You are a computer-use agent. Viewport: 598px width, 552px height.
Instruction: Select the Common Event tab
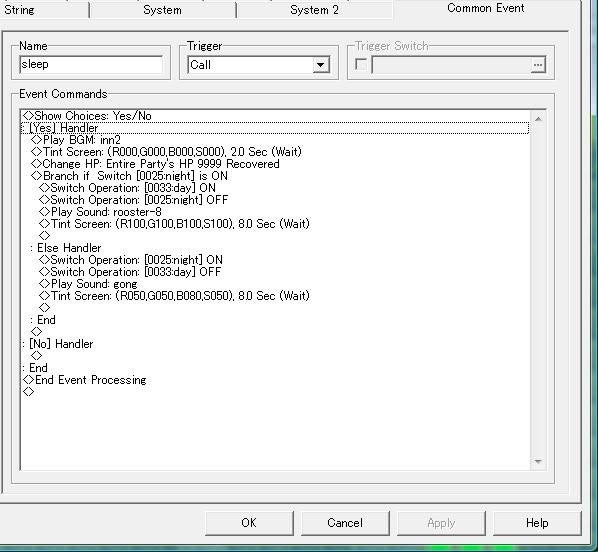pos(485,8)
